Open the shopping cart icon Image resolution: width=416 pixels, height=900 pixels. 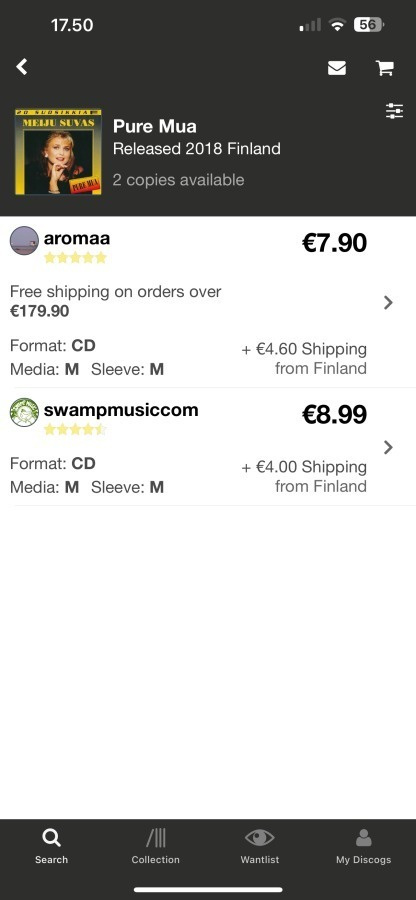[x=384, y=68]
